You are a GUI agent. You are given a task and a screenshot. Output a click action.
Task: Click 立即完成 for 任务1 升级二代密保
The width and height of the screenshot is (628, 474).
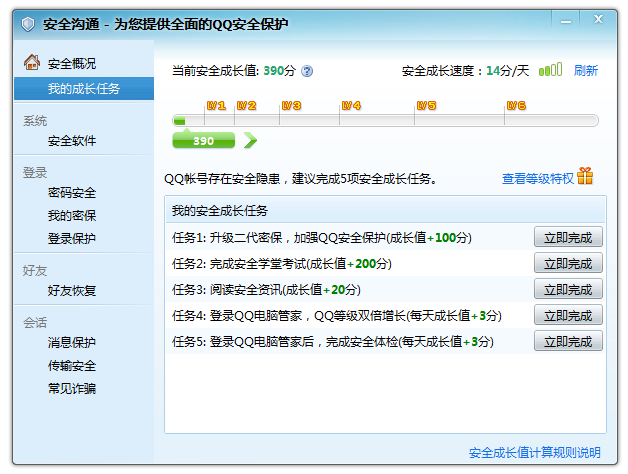[x=568, y=237]
